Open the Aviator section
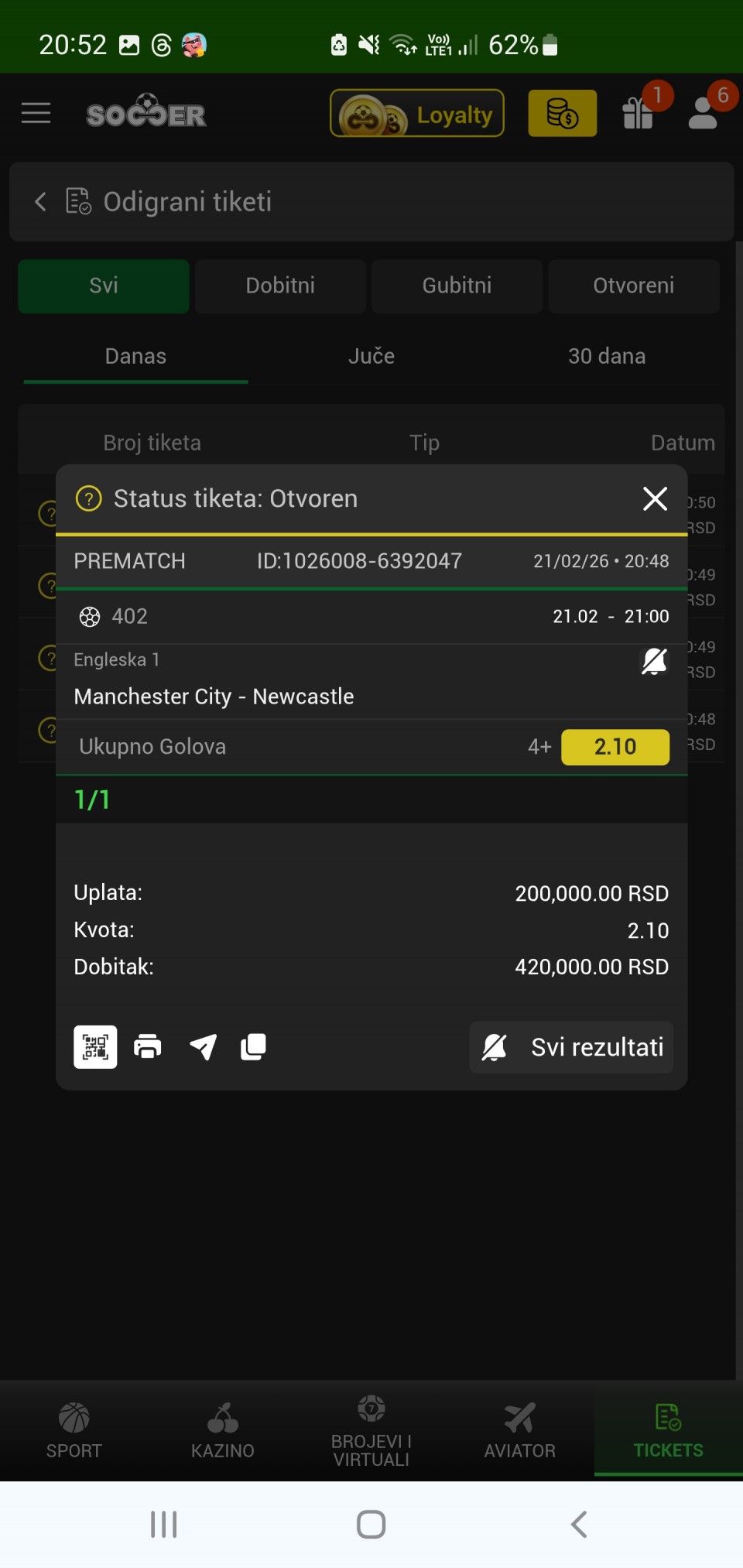This screenshot has width=743, height=1568. point(520,1430)
